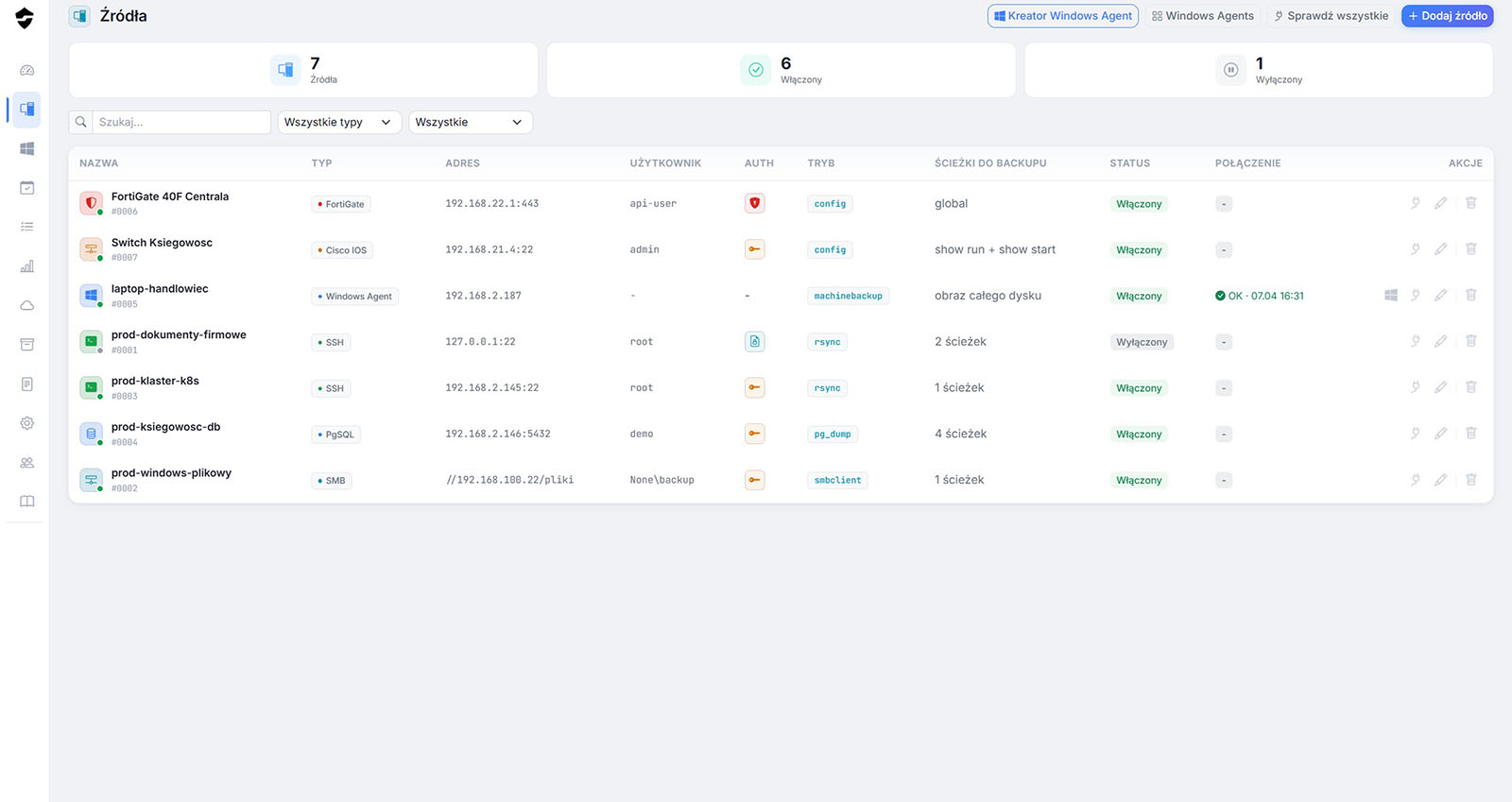Open Kreator Windows Agent

(x=1063, y=16)
